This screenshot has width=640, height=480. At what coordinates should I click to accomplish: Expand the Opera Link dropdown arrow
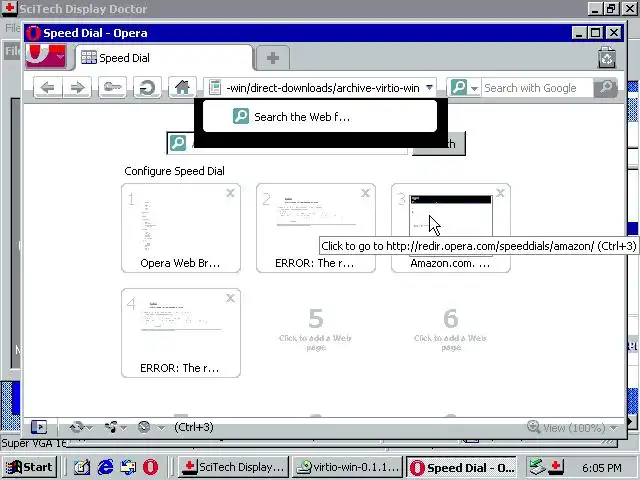click(89, 428)
